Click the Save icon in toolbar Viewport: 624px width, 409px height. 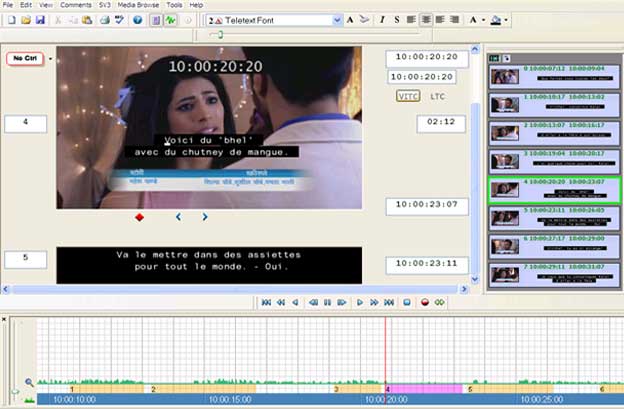pyautogui.click(x=40, y=20)
